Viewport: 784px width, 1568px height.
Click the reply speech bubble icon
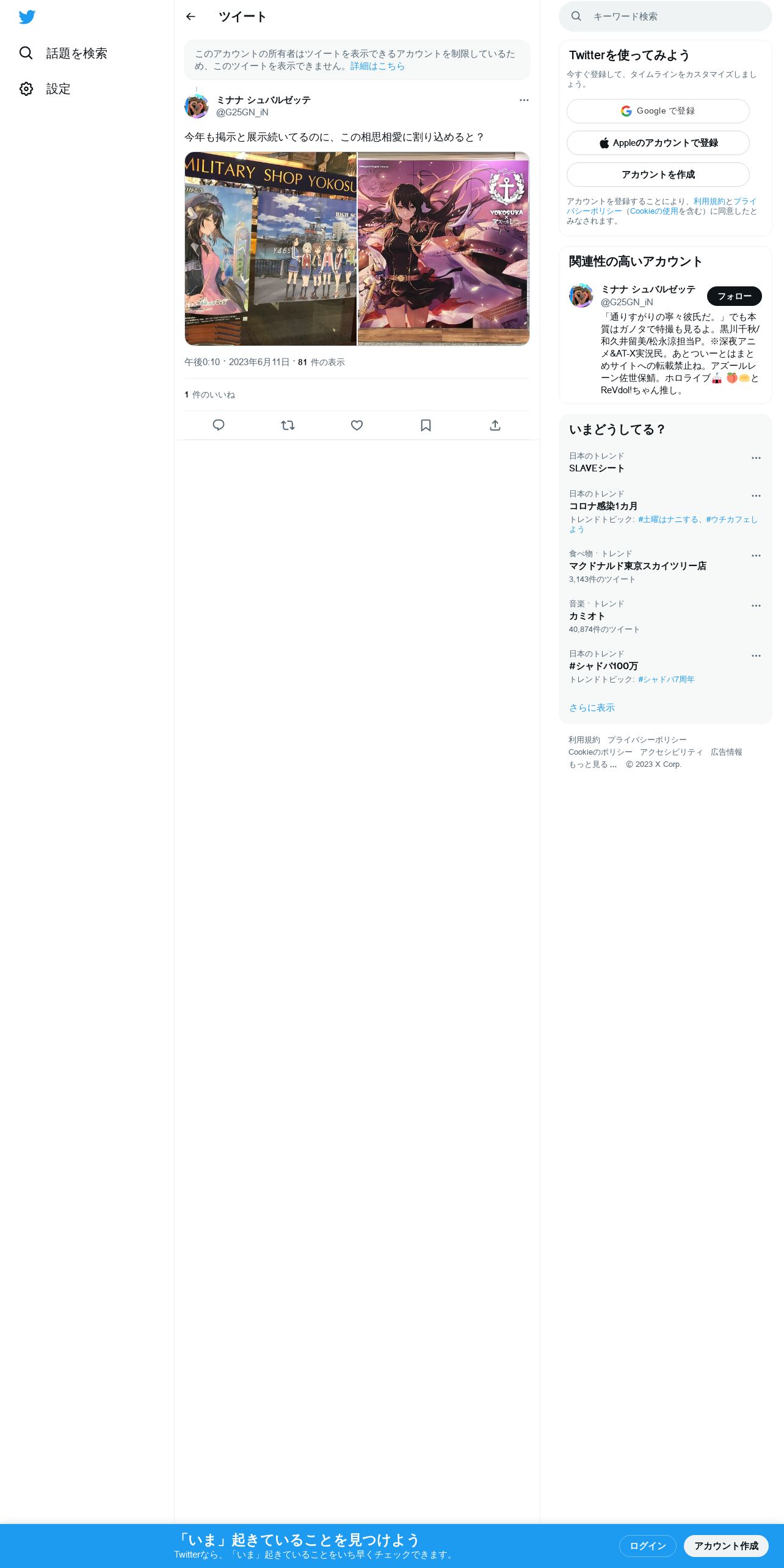(219, 425)
